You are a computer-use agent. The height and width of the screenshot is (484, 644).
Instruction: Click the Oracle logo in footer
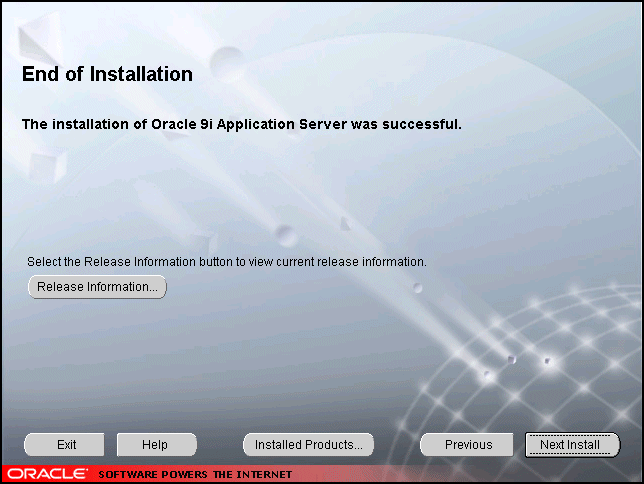48,474
